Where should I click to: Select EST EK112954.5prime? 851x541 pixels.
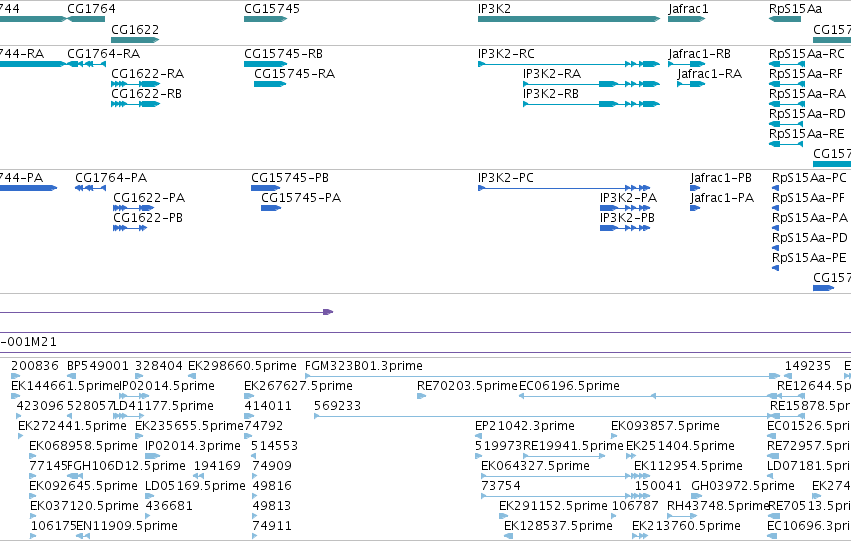point(642,476)
